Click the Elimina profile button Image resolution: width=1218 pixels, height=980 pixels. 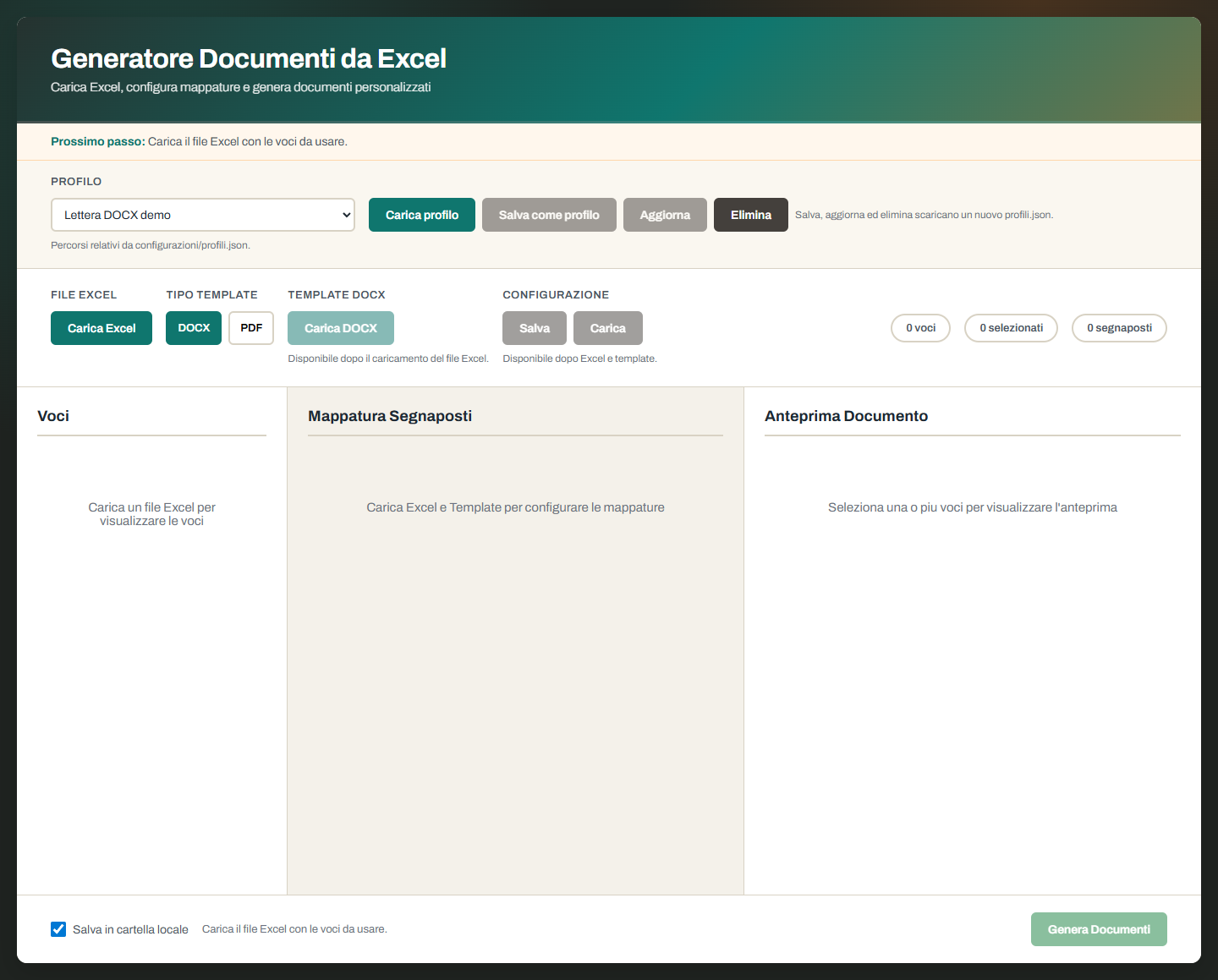pos(751,215)
